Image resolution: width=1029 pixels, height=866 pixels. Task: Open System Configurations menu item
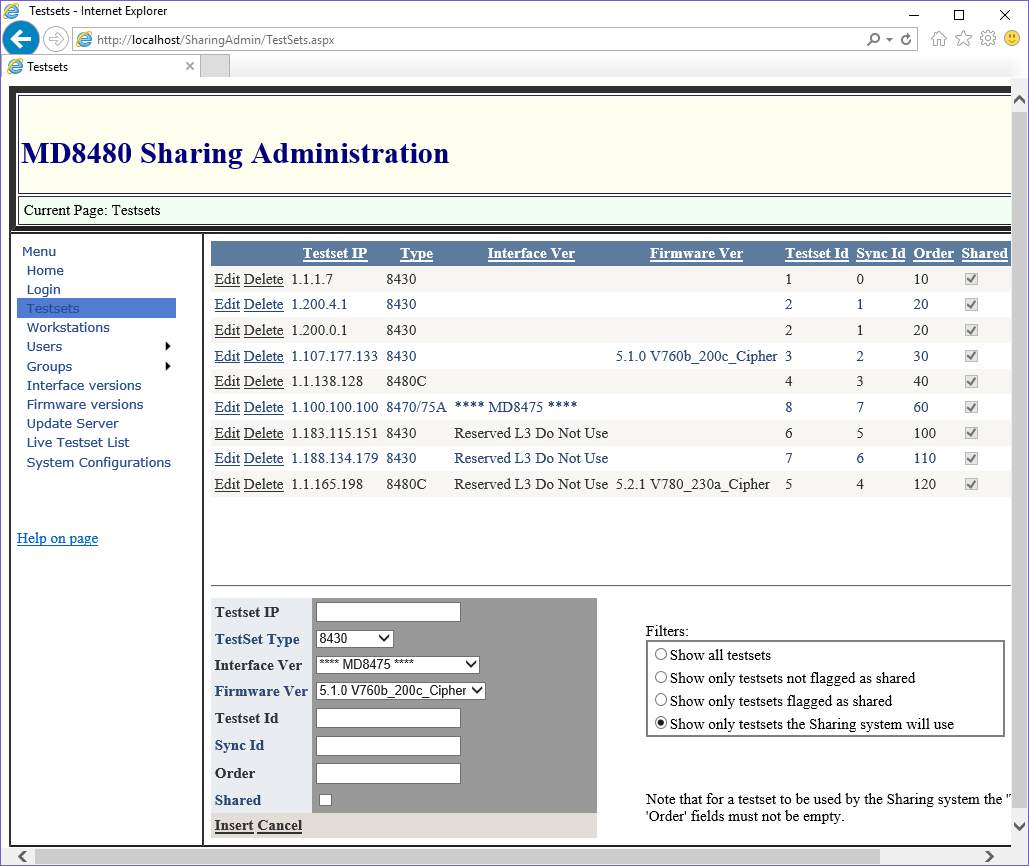click(x=98, y=462)
